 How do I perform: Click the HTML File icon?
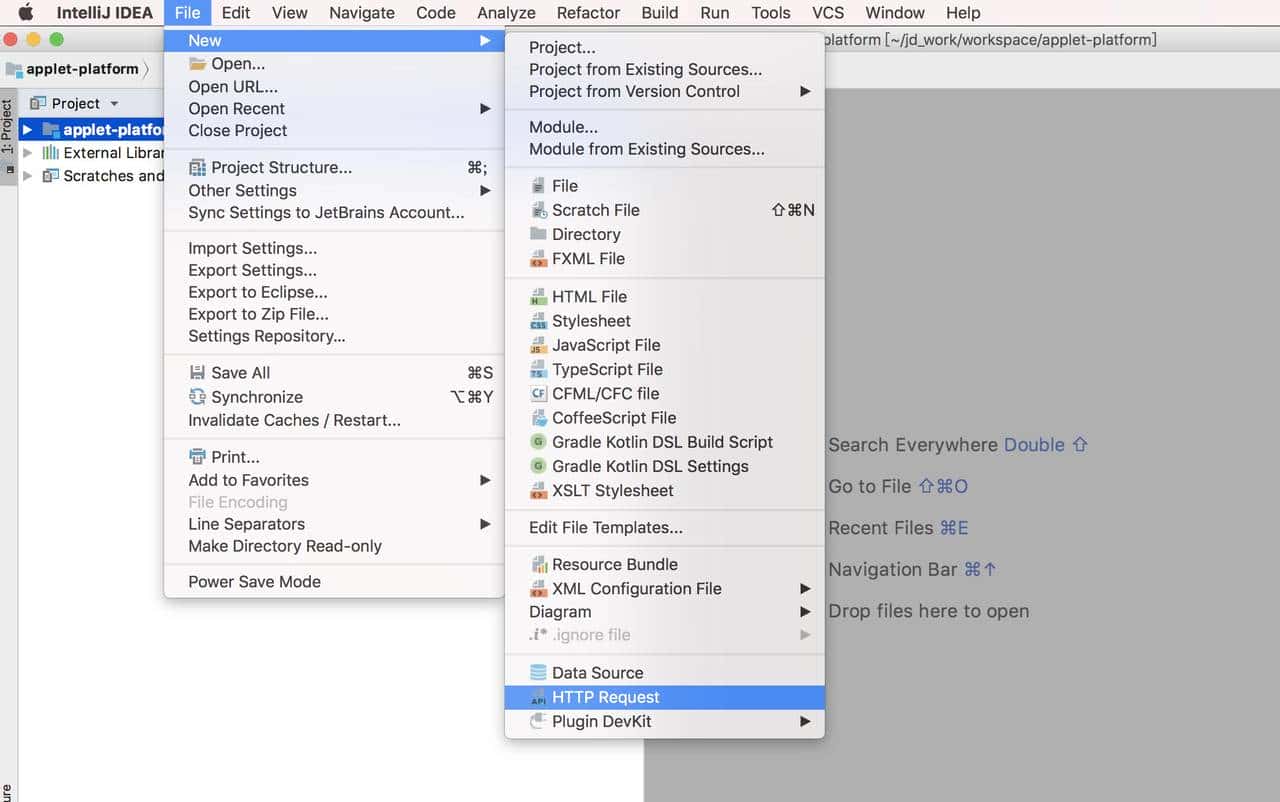[x=538, y=297]
